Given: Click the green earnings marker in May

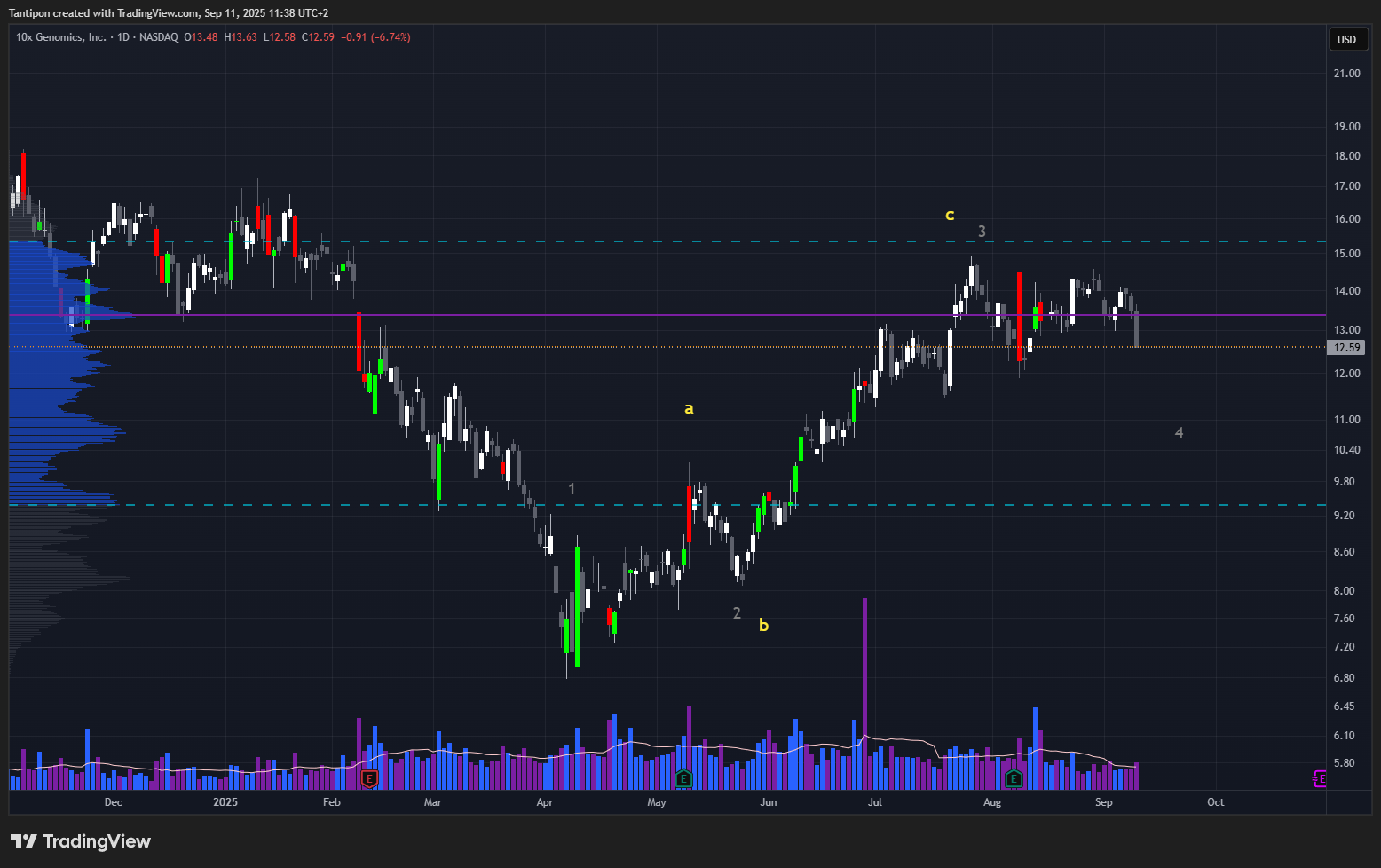Looking at the screenshot, I should tap(683, 779).
